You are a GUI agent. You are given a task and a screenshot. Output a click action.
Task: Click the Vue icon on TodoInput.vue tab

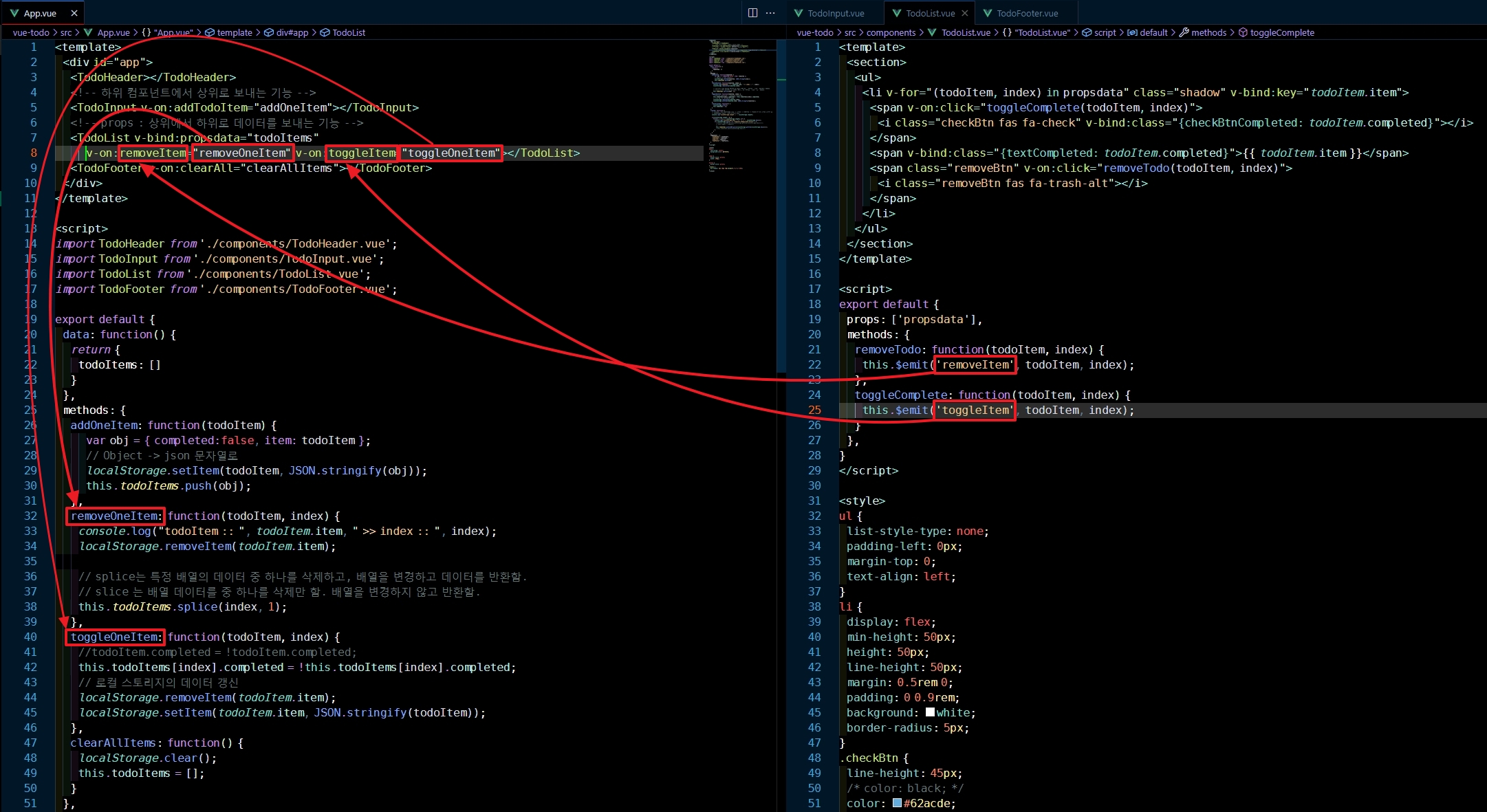click(x=799, y=13)
